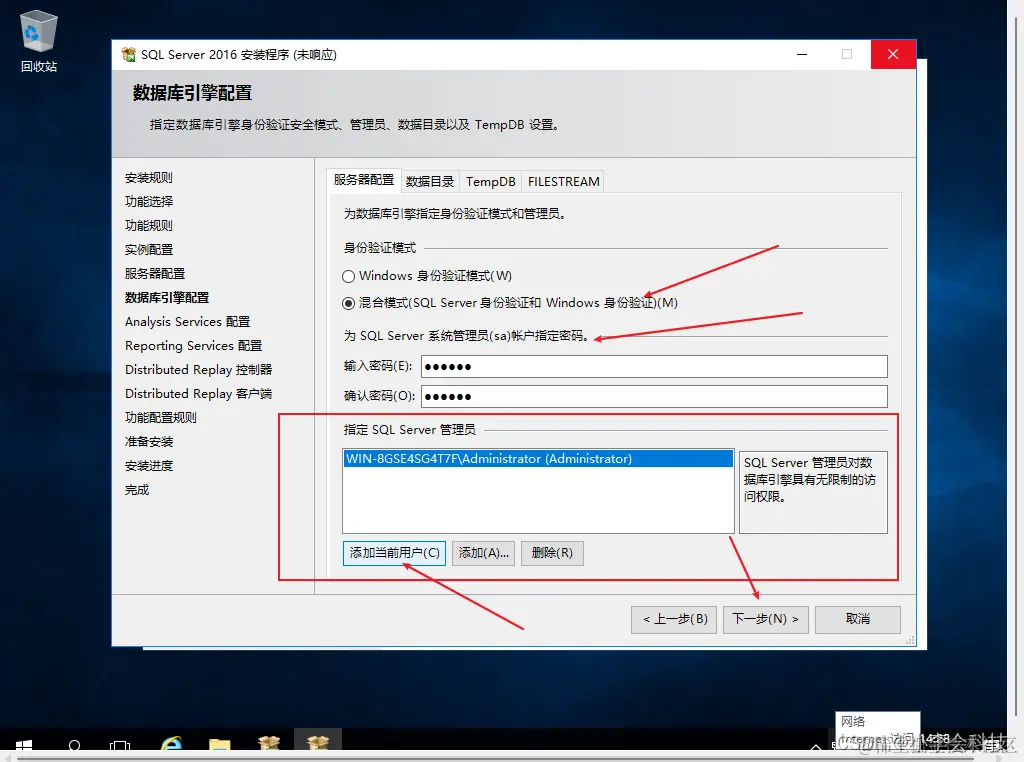Click Distributed Replay 客户端 step
This screenshot has height=762, width=1024.
point(199,394)
